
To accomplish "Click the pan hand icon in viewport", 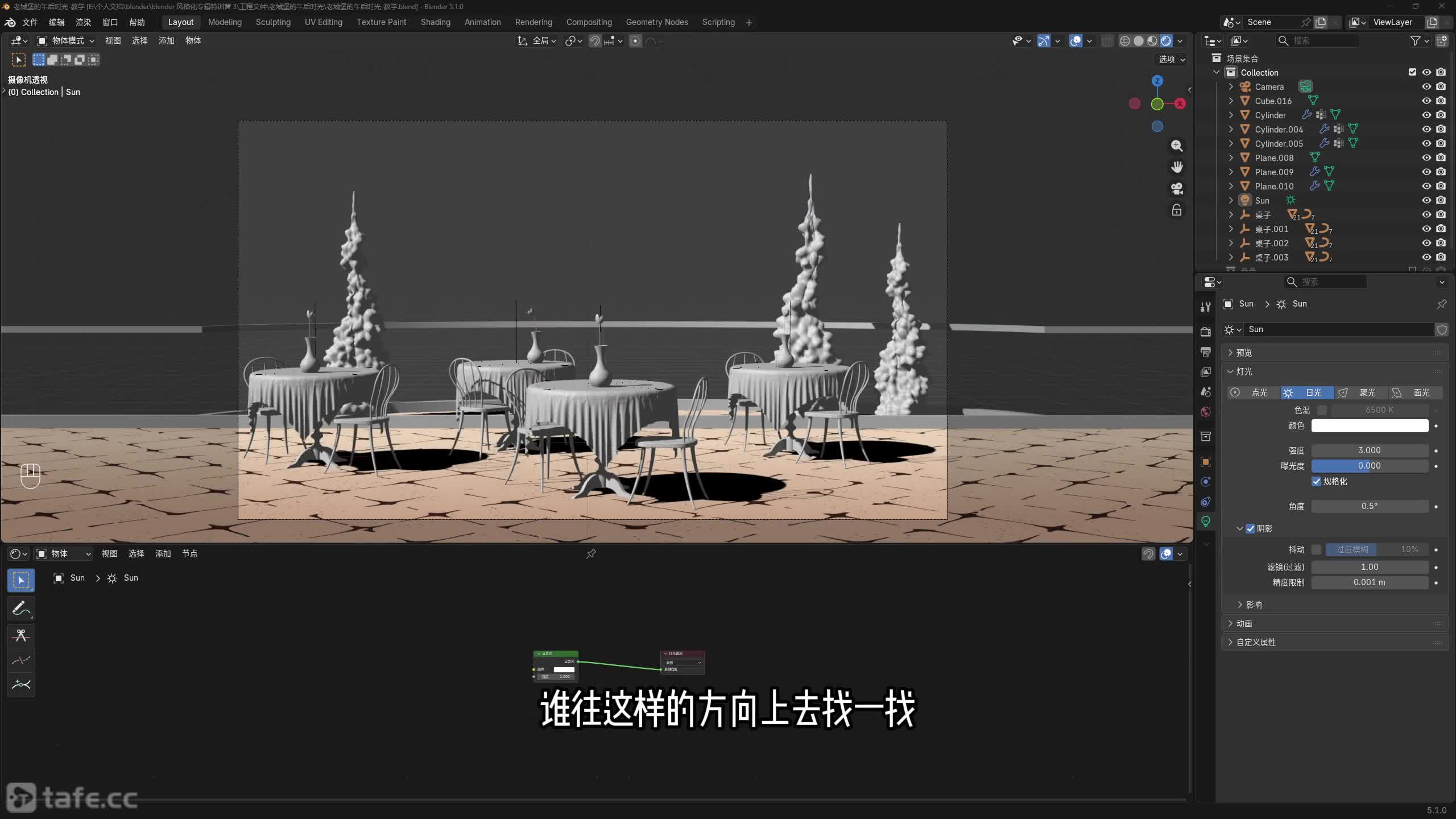I will tap(1177, 167).
